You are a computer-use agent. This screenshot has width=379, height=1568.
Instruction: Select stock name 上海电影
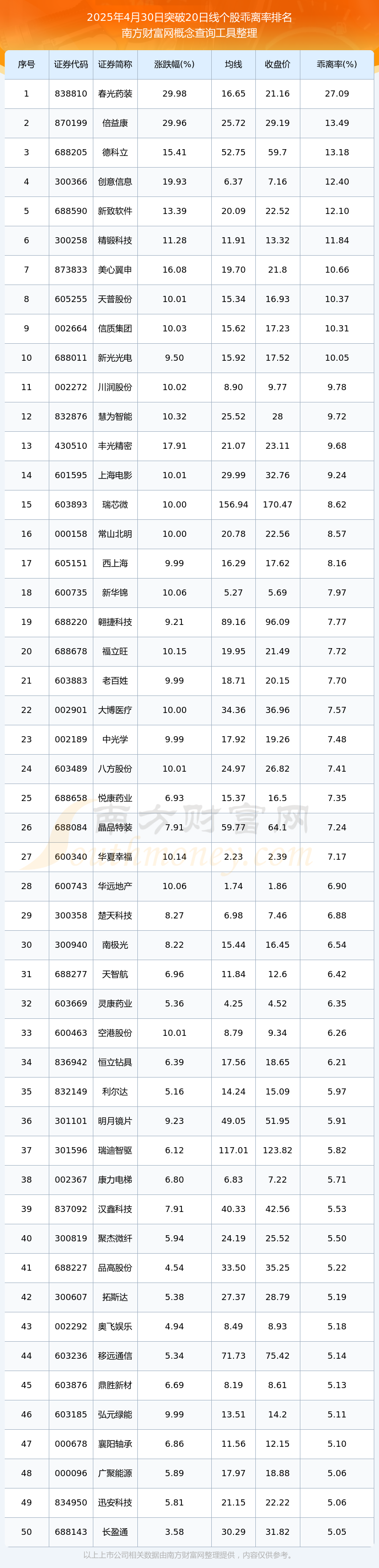pyautogui.click(x=115, y=475)
